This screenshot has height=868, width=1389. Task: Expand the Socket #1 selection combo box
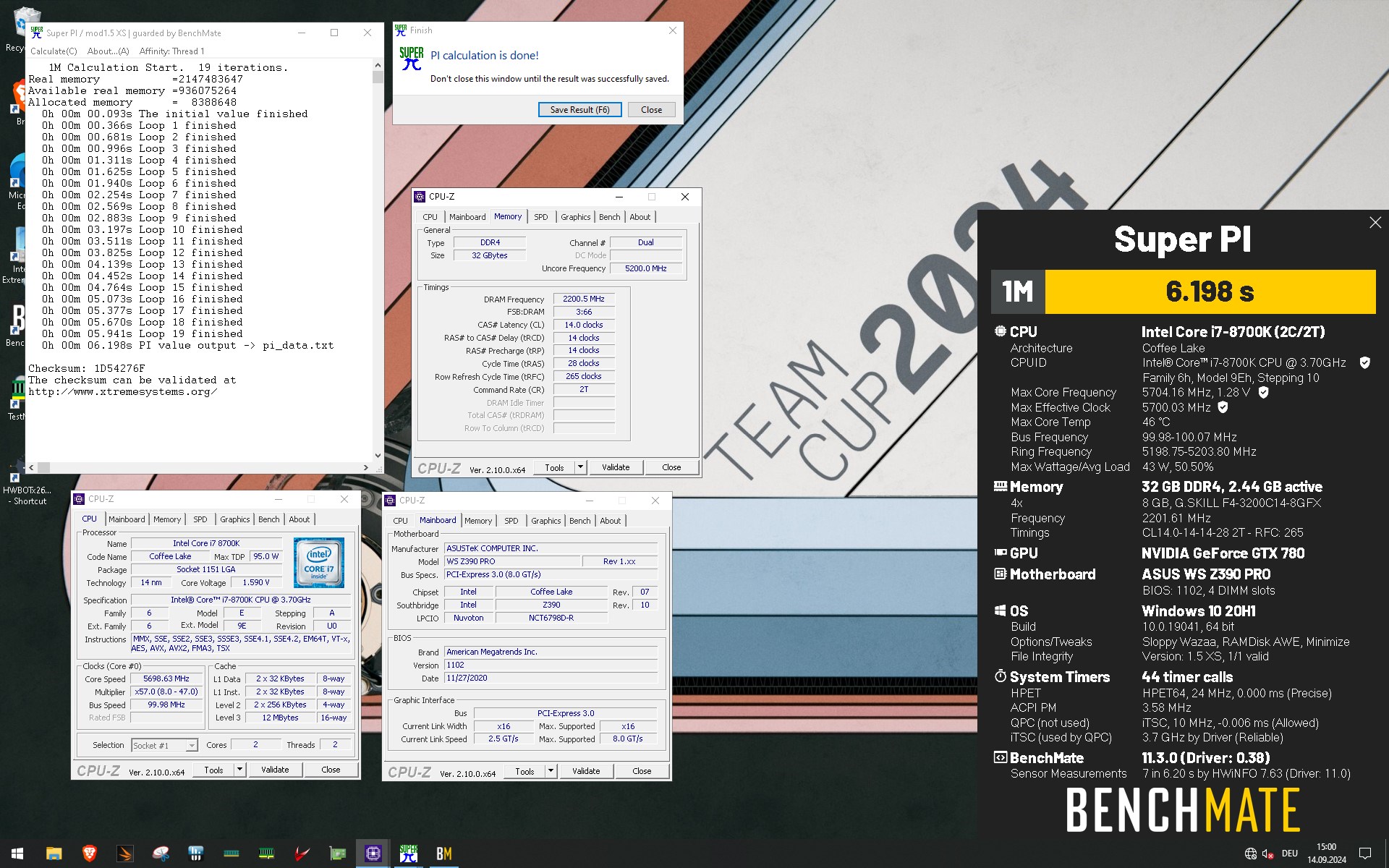coord(164,745)
